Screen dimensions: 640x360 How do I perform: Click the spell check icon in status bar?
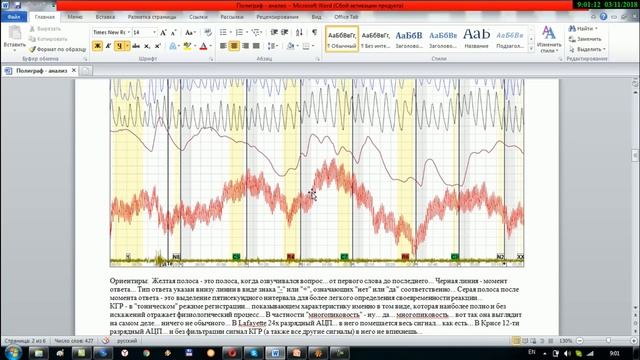106,340
